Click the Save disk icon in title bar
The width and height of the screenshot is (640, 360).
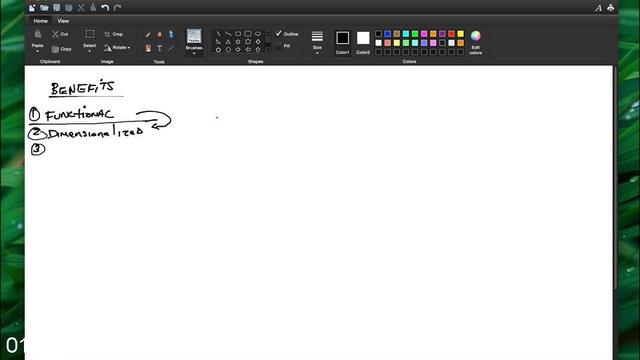tap(57, 8)
